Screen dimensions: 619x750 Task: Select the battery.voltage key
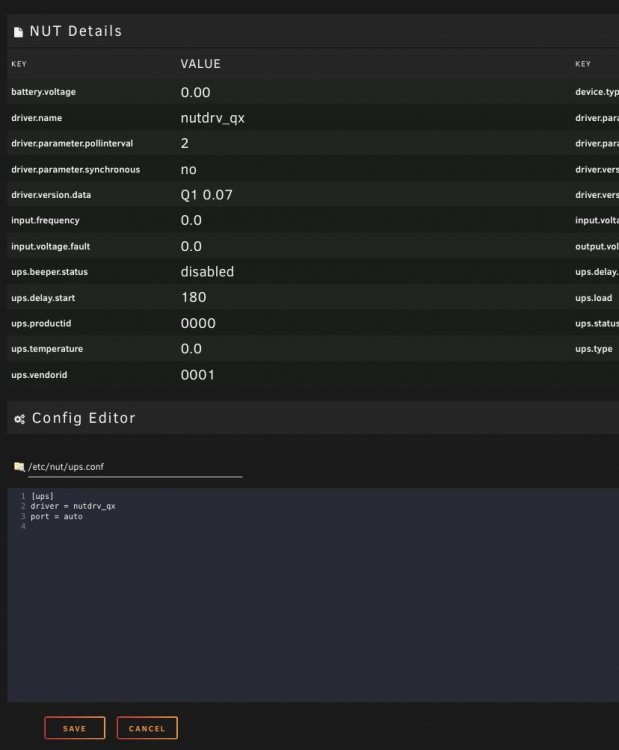(x=44, y=92)
